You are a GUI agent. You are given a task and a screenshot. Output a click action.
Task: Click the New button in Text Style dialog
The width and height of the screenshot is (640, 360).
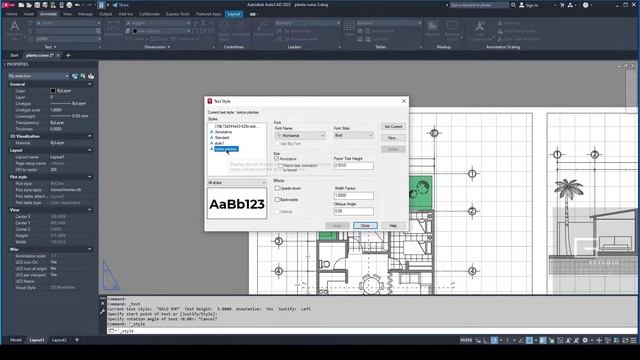coord(393,138)
